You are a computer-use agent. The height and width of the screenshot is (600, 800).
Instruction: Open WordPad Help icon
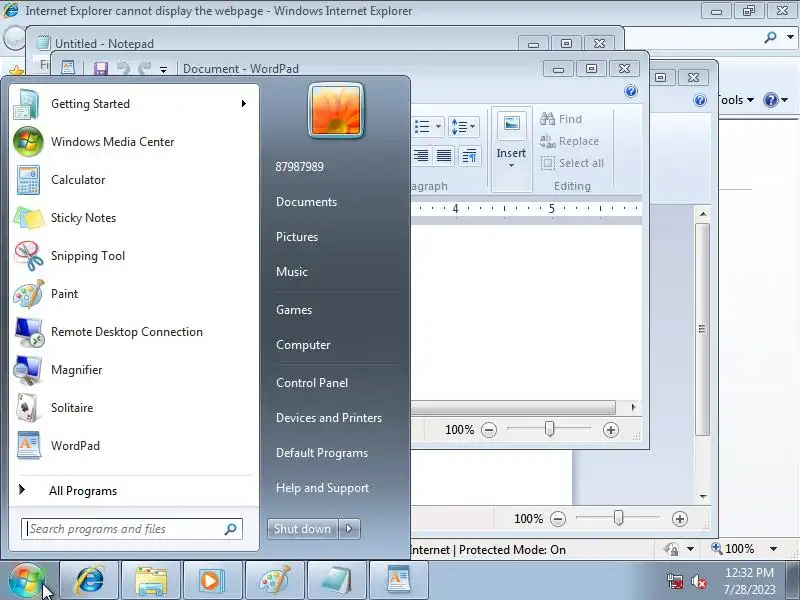tap(631, 91)
